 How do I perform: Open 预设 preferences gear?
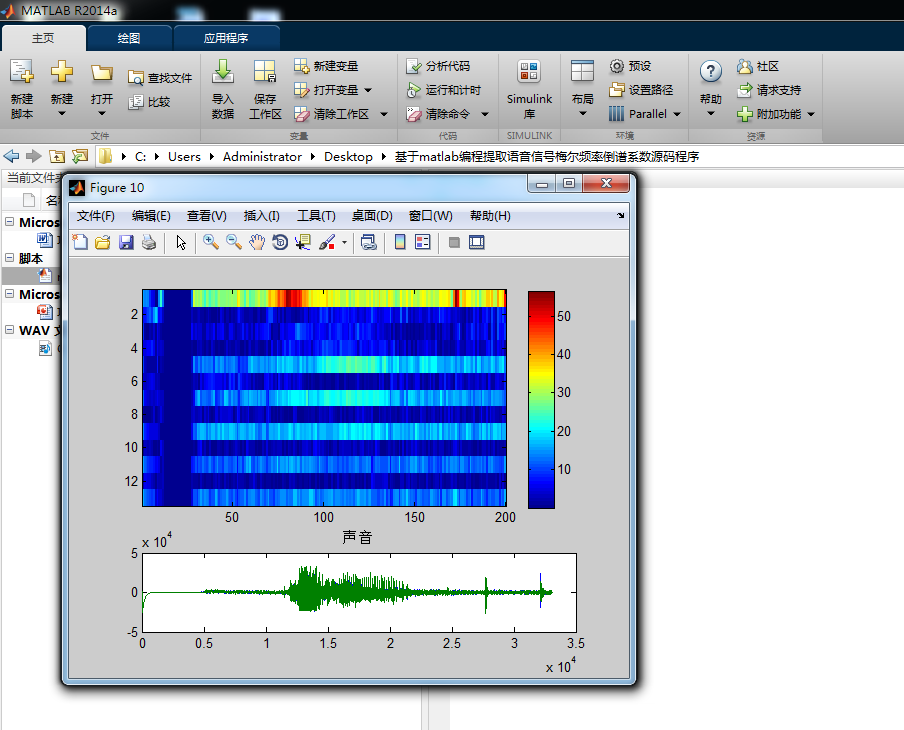pyautogui.click(x=630, y=66)
